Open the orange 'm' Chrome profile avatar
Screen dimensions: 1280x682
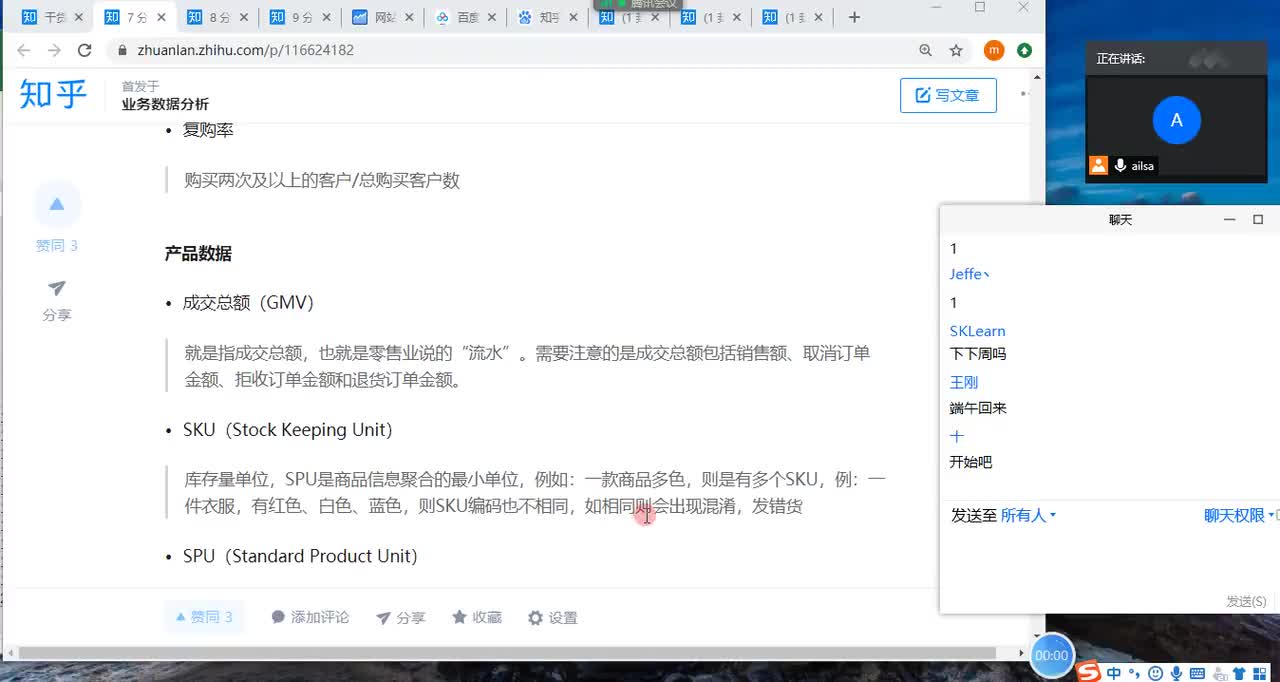tap(993, 50)
